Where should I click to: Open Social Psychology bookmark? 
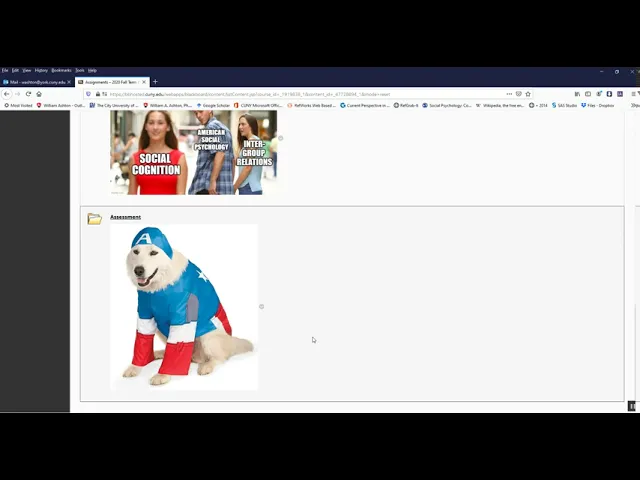pos(447,105)
